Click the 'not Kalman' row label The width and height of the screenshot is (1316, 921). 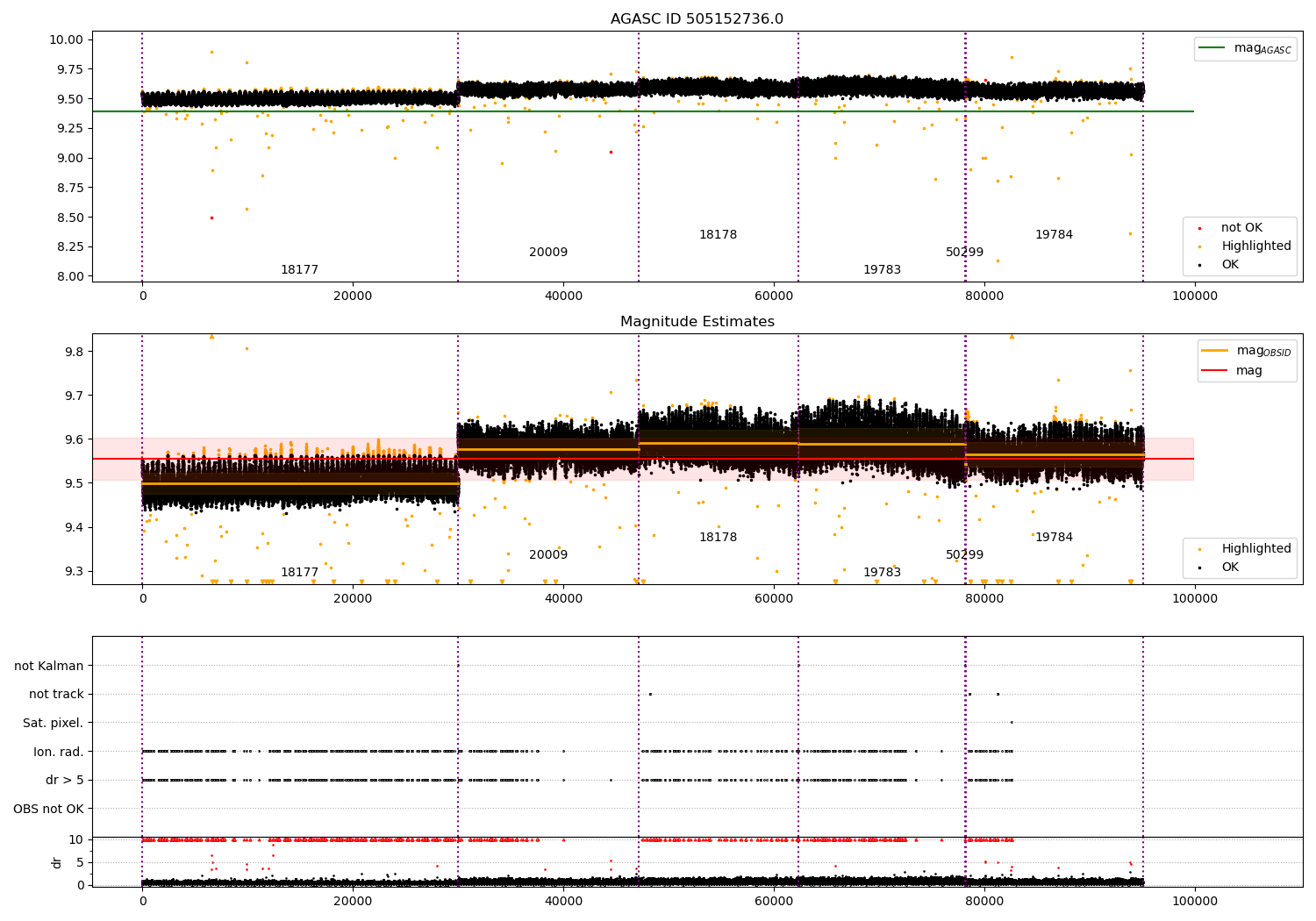pyautogui.click(x=49, y=667)
